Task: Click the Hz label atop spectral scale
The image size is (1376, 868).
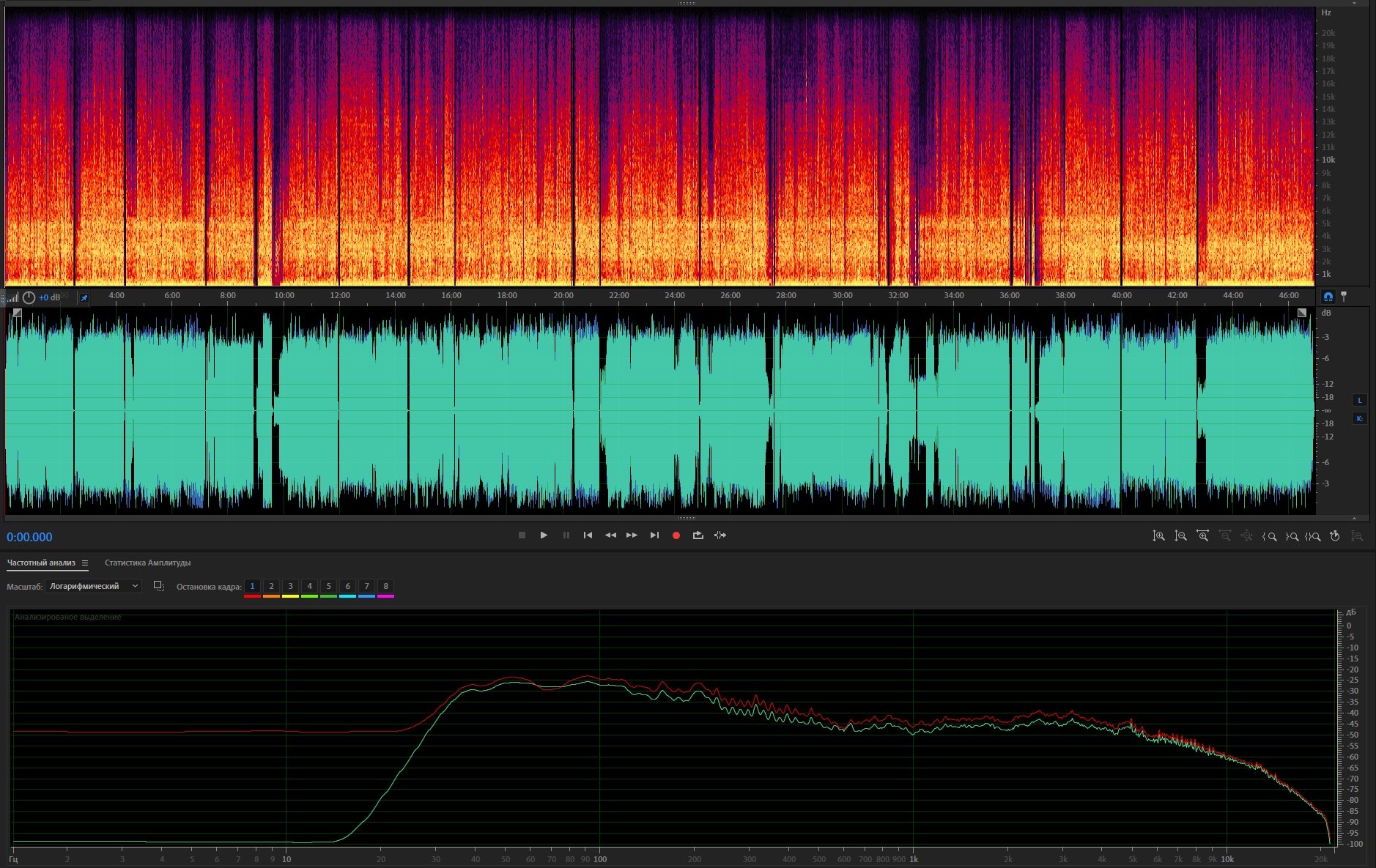Action: click(1326, 12)
